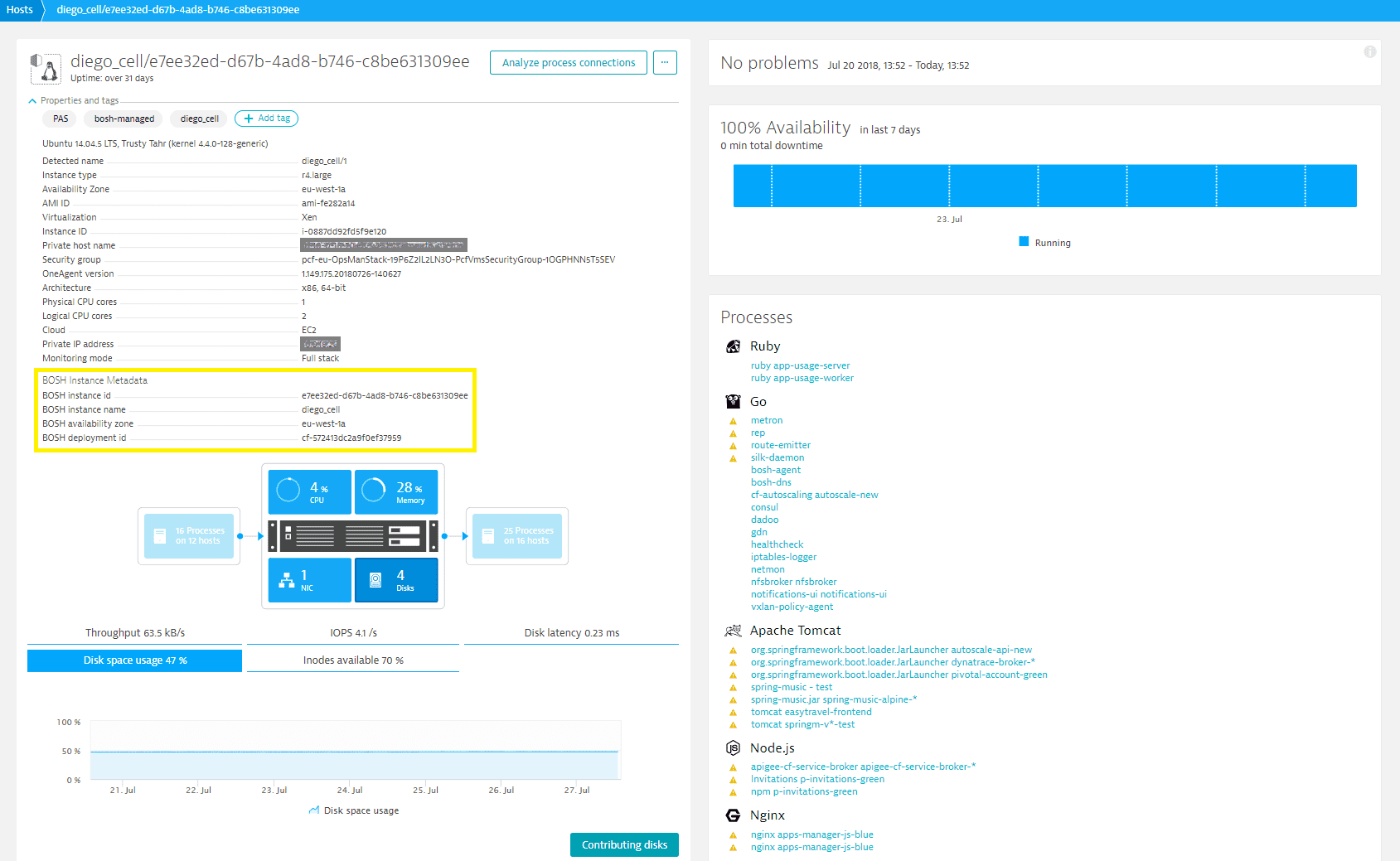The image size is (1400, 861).
Task: Open the consul process link
Action: click(764, 507)
